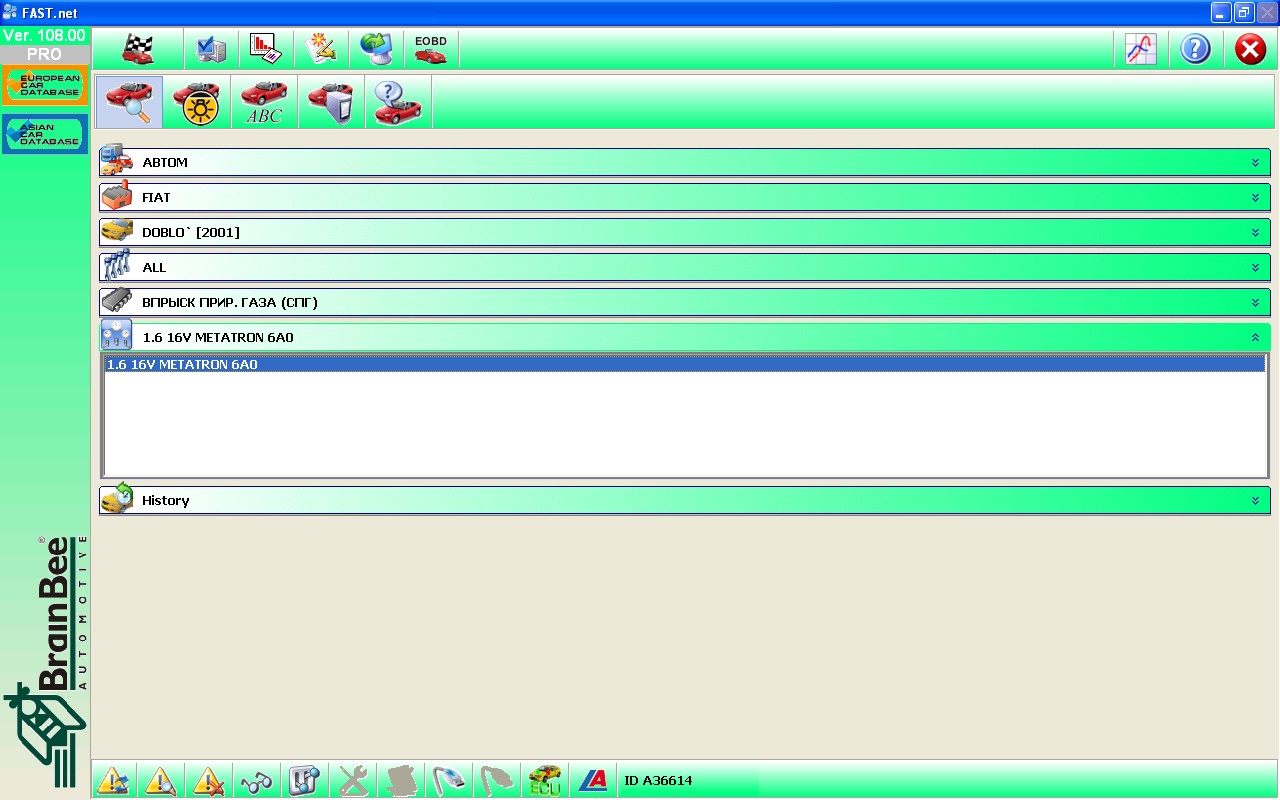
Task: Click the Ver. 108.00 version label
Action: pyautogui.click(x=45, y=36)
